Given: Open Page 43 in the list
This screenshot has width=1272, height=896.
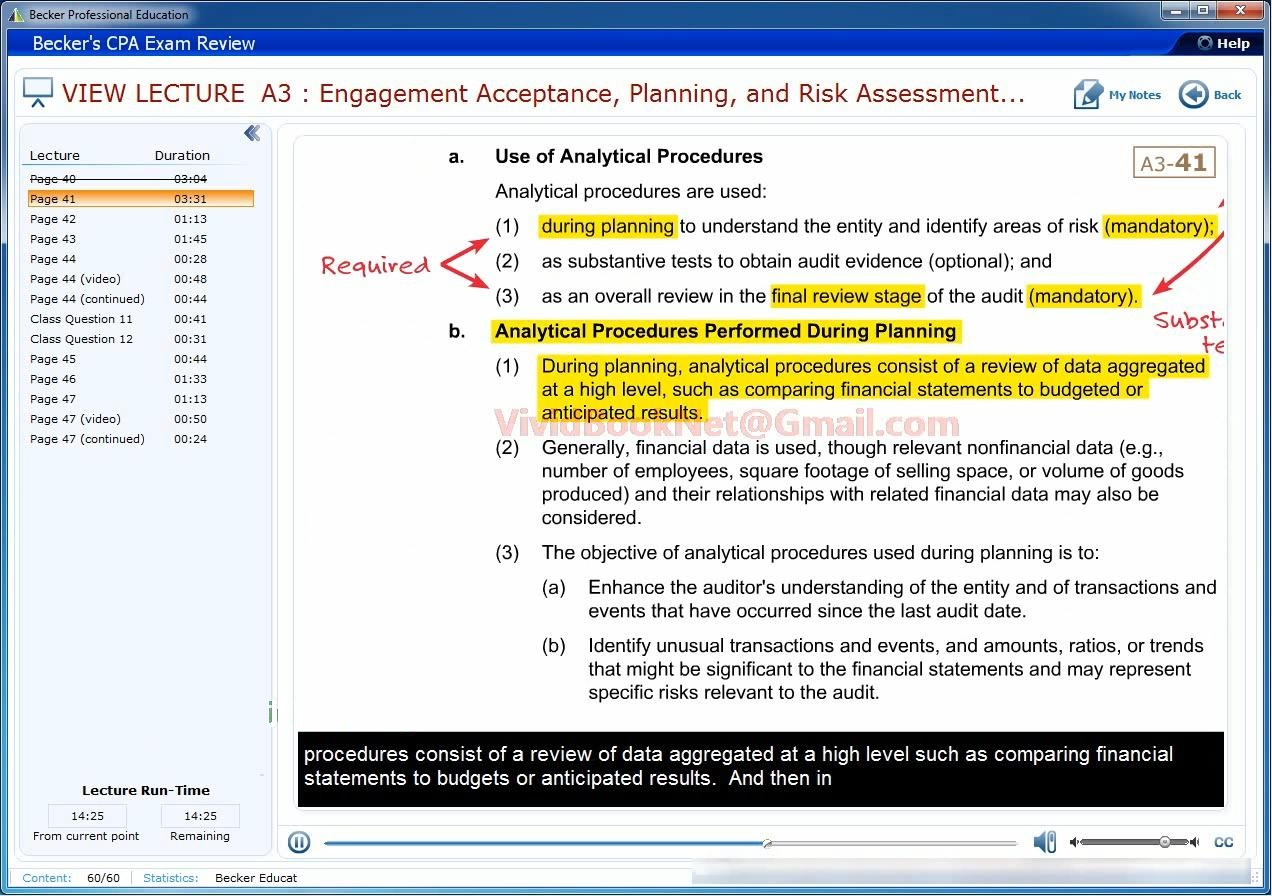Looking at the screenshot, I should pos(141,239).
